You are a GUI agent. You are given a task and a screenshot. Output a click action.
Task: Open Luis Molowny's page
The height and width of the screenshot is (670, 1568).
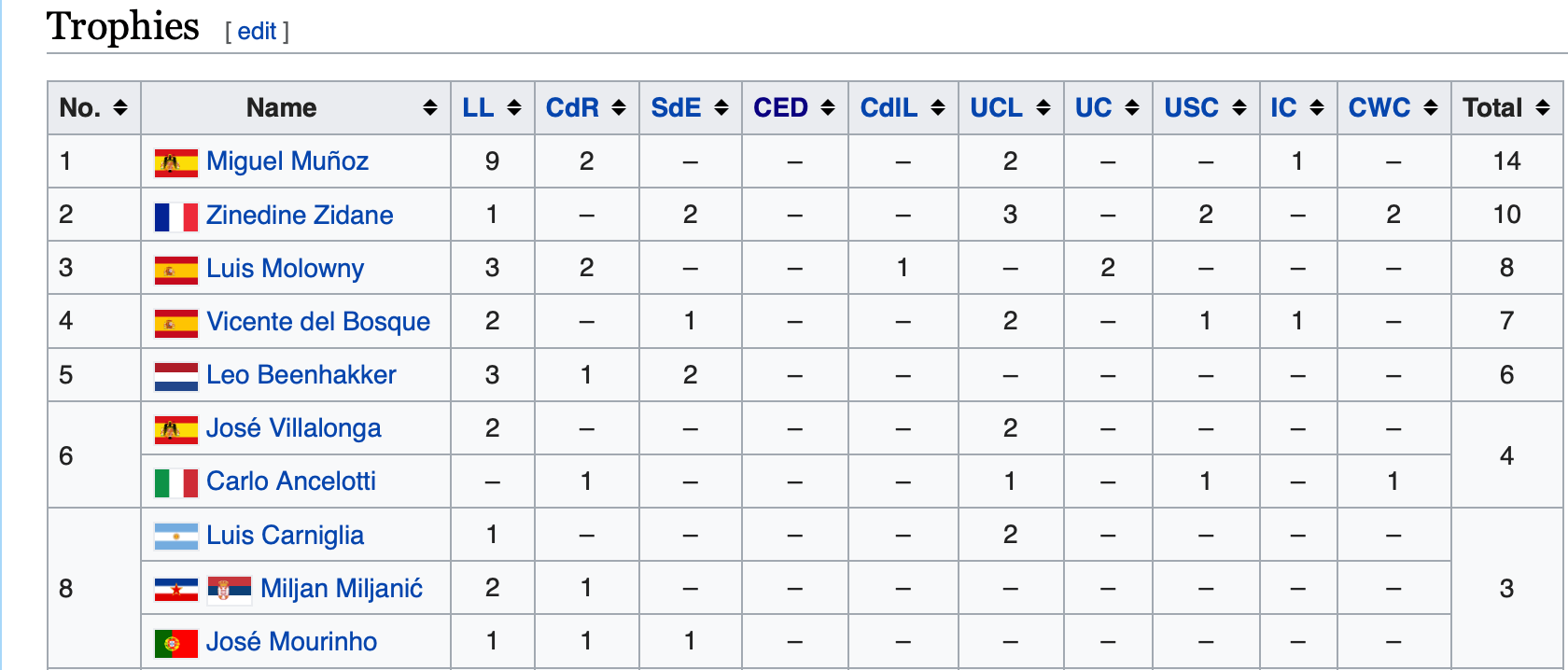tap(285, 268)
